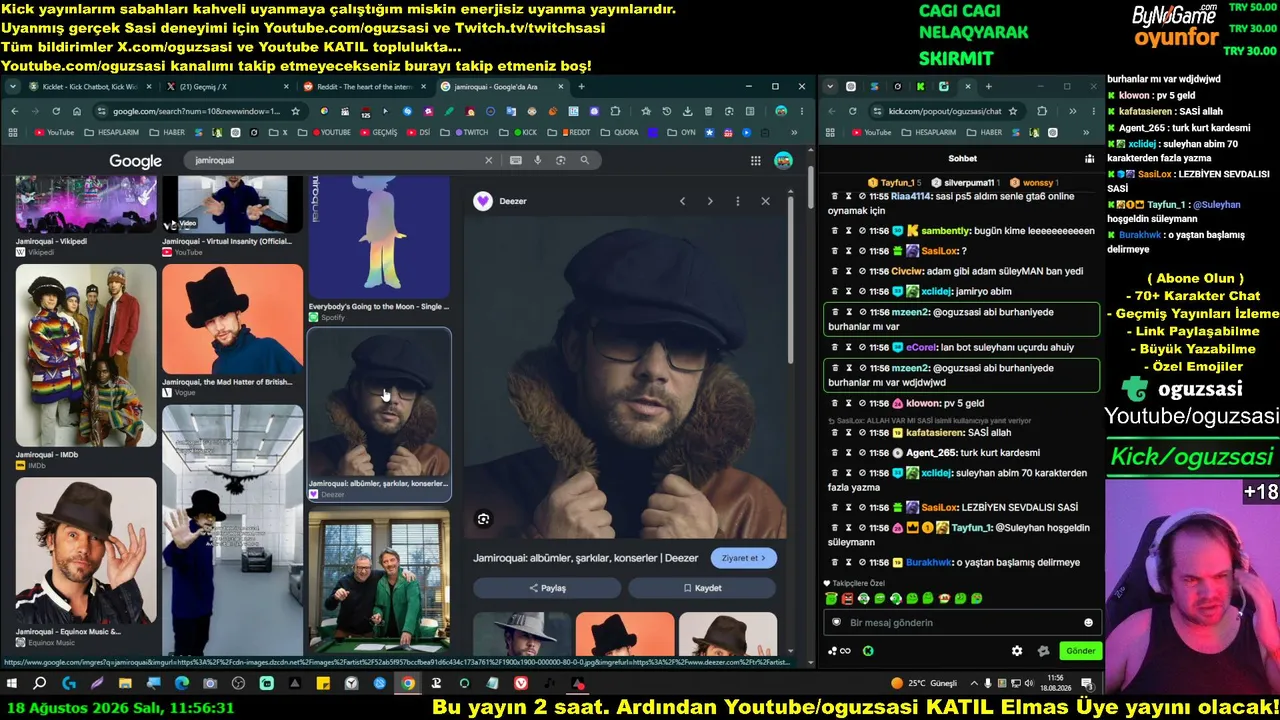This screenshot has height=720, width=1280.
Task: Go to Google homepage via logo
Action: click(x=136, y=161)
